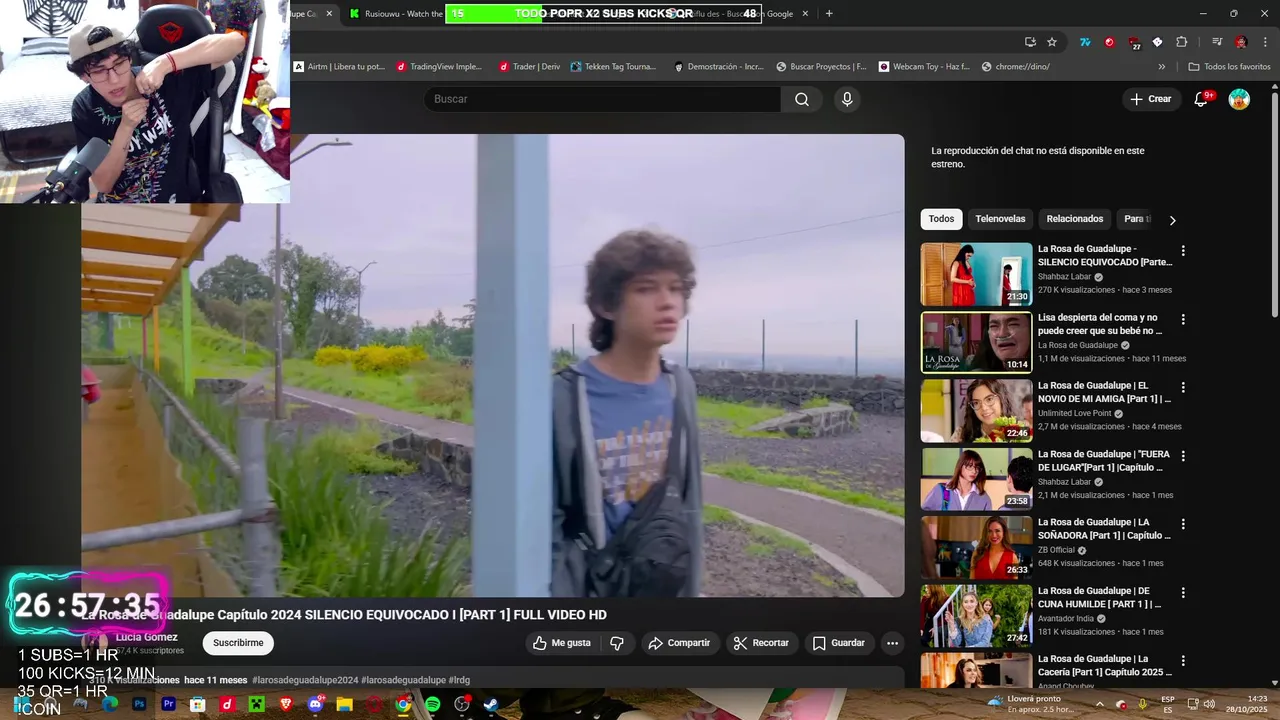This screenshot has width=1280, height=720.
Task: Open the white dice-shaped extension icon
Action: click(x=1158, y=42)
